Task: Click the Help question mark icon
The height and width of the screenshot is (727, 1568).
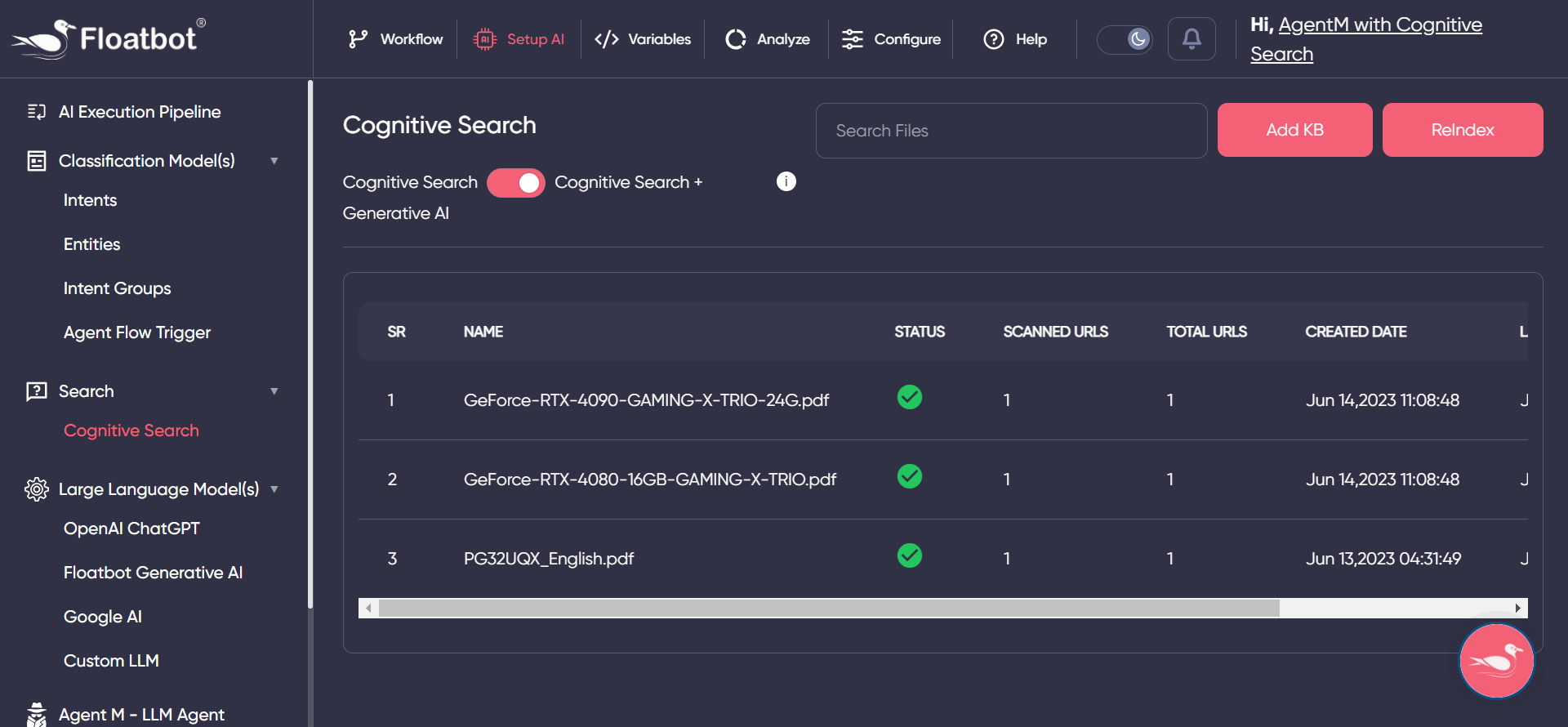Action: click(x=994, y=39)
